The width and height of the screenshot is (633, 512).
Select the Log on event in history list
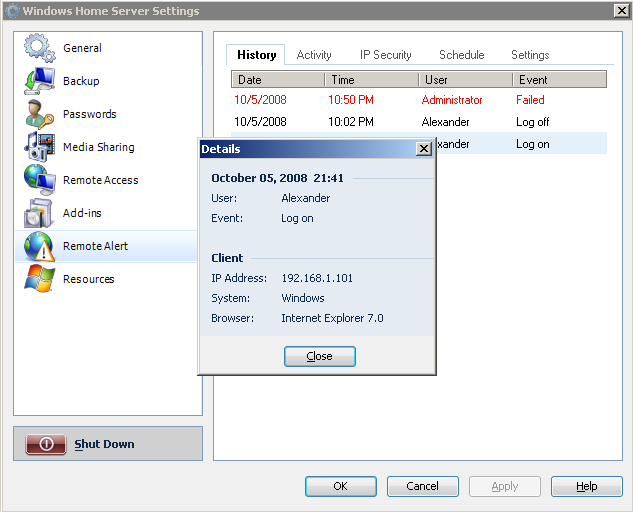click(x=532, y=144)
